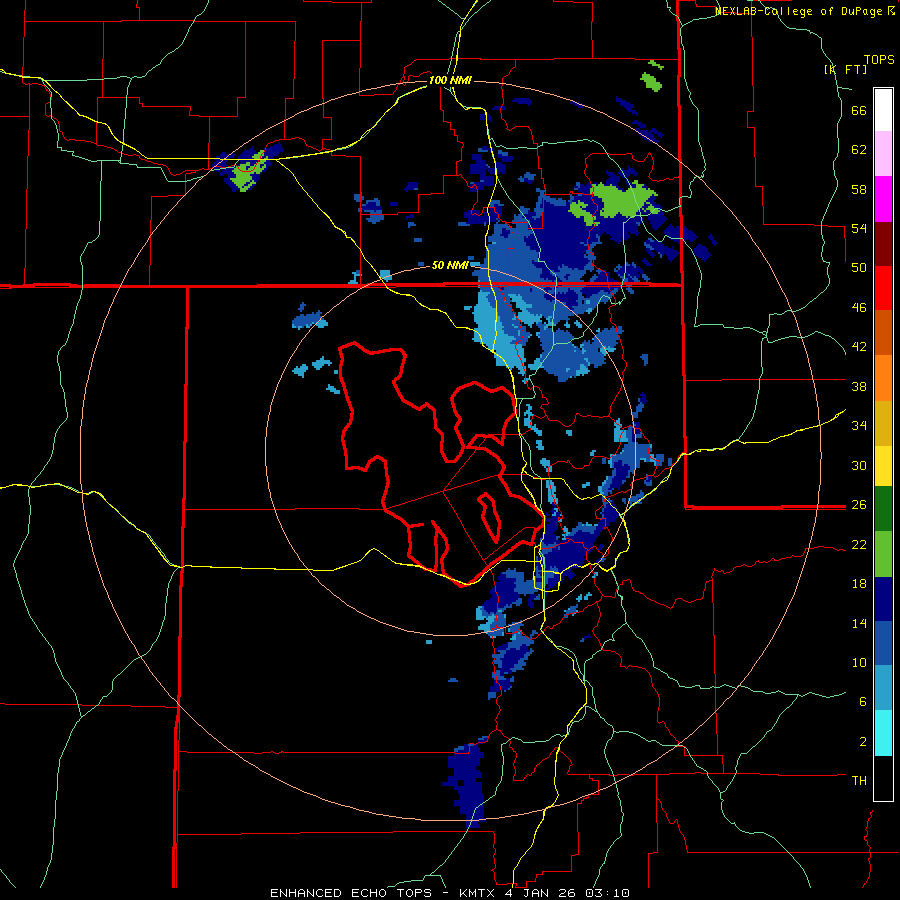Viewport: 900px width, 900px height.
Task: Click the TH threshold label on the legend
Action: pos(859,781)
